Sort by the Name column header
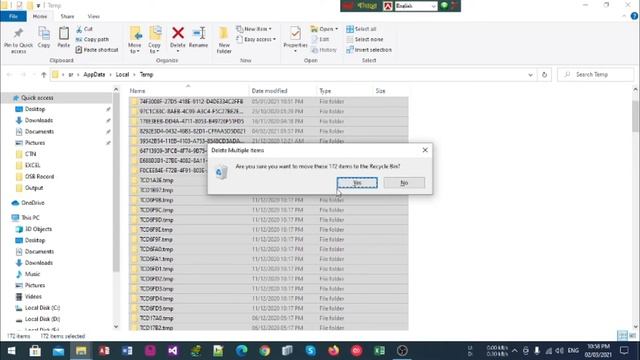The image size is (640, 360). coord(138,91)
